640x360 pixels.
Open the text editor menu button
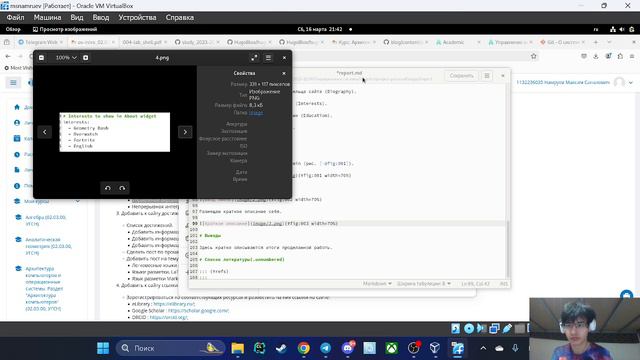[487, 76]
